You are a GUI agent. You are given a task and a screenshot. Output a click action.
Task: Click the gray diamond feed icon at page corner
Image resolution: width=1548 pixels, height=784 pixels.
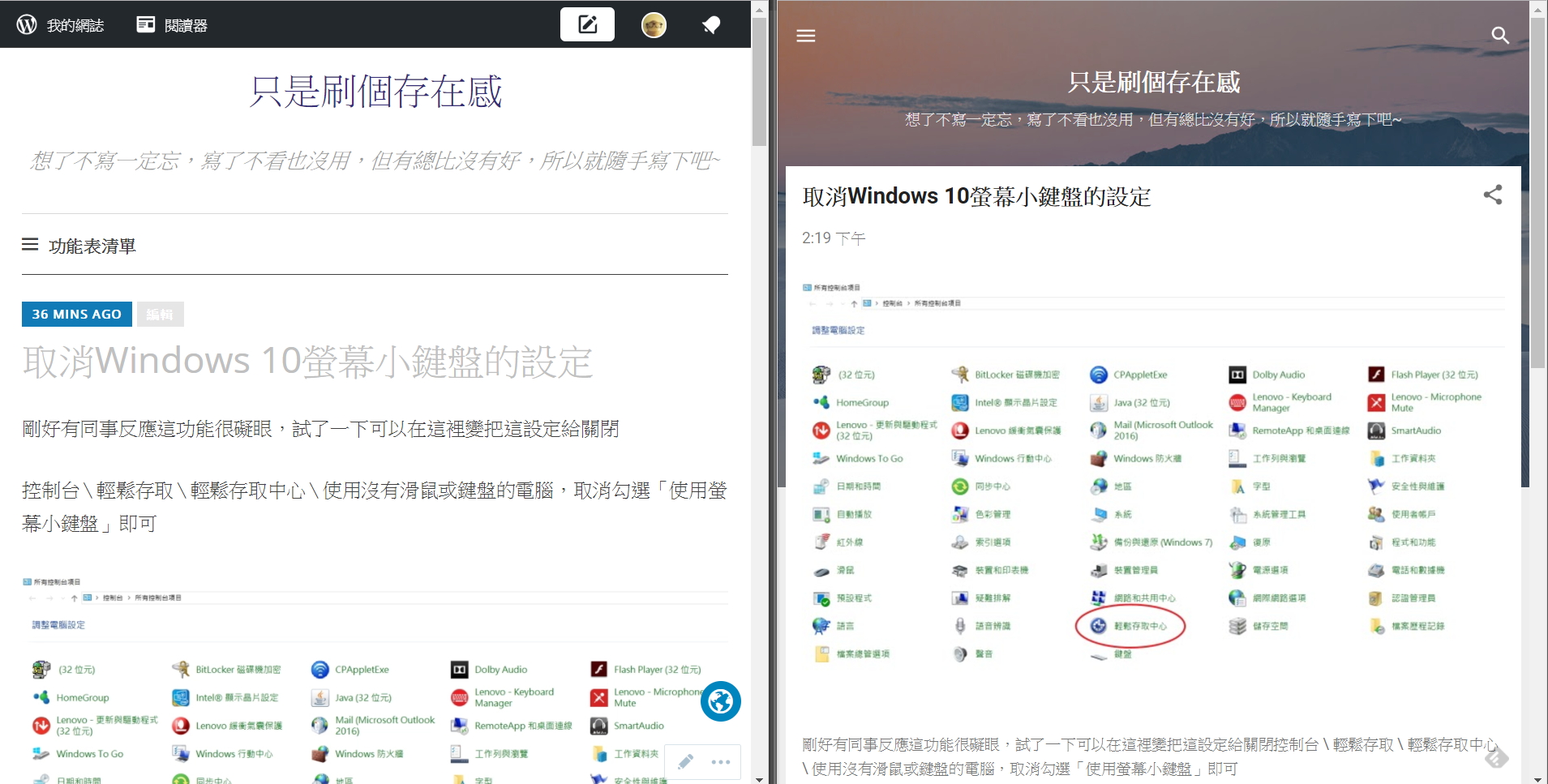(x=1497, y=757)
